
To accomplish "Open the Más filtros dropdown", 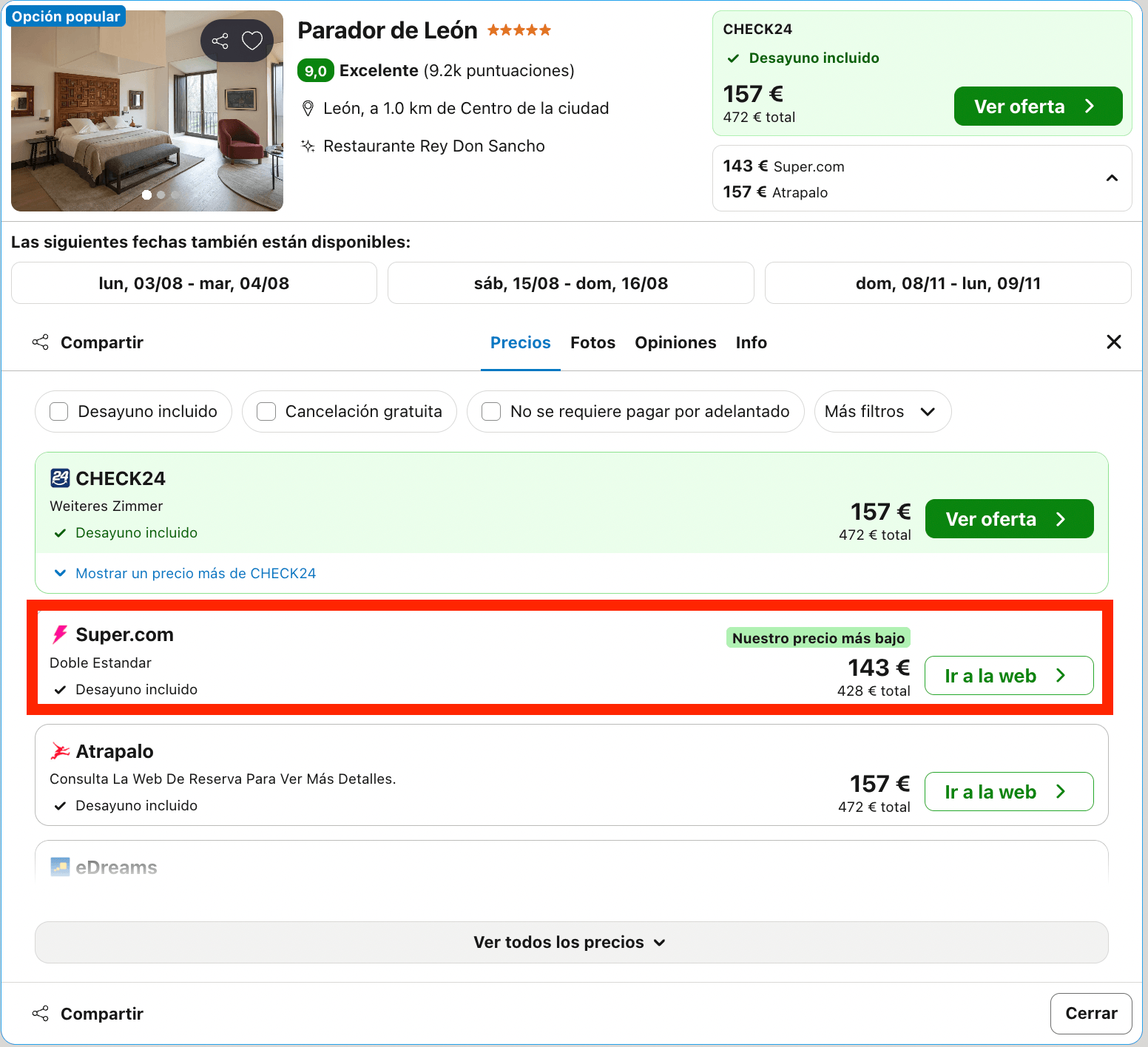I will [x=882, y=411].
